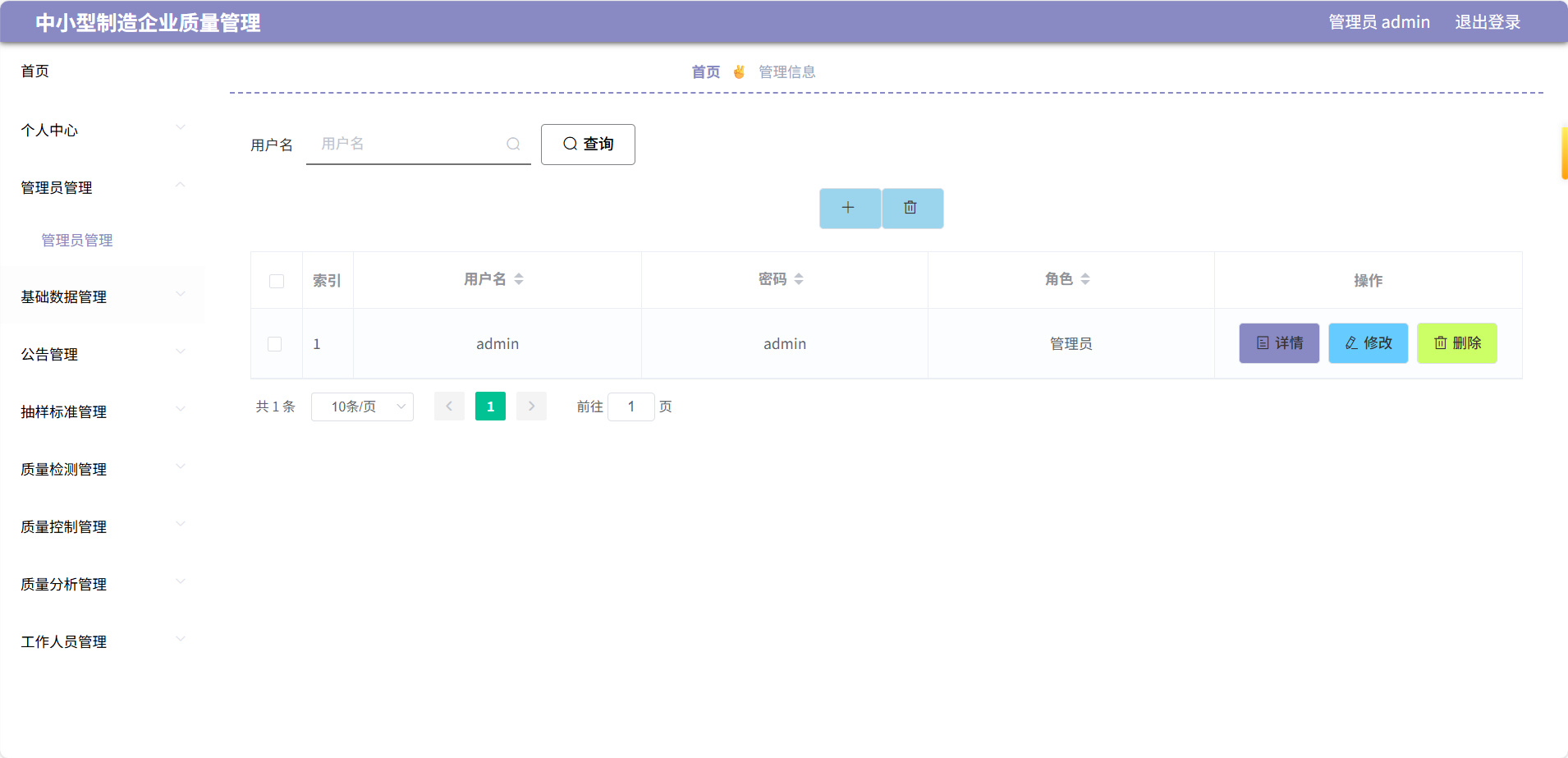The width and height of the screenshot is (1568, 758).
Task: Collapse 管理员管理 menu chevron
Action: pyautogui.click(x=181, y=185)
